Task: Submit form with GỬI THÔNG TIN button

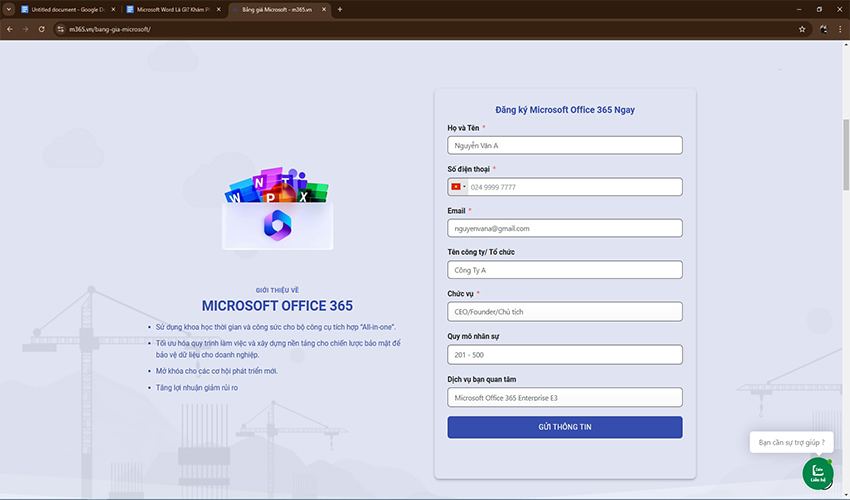Action: coord(565,427)
